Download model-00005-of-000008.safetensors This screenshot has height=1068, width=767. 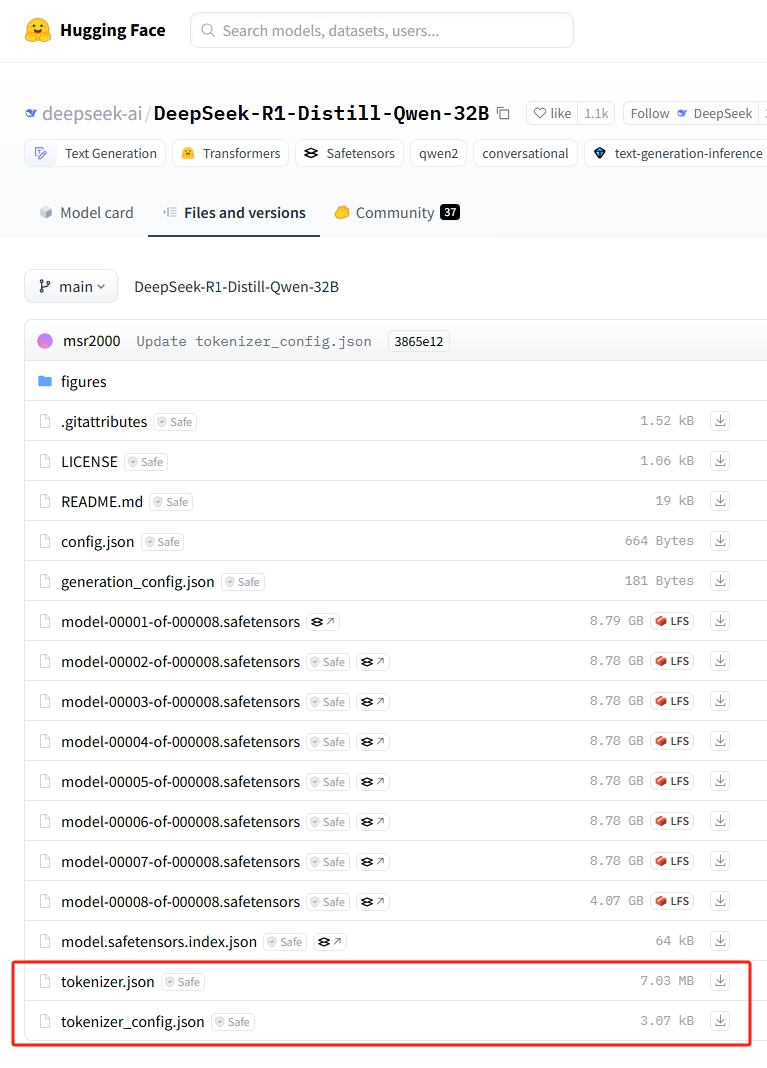point(720,781)
